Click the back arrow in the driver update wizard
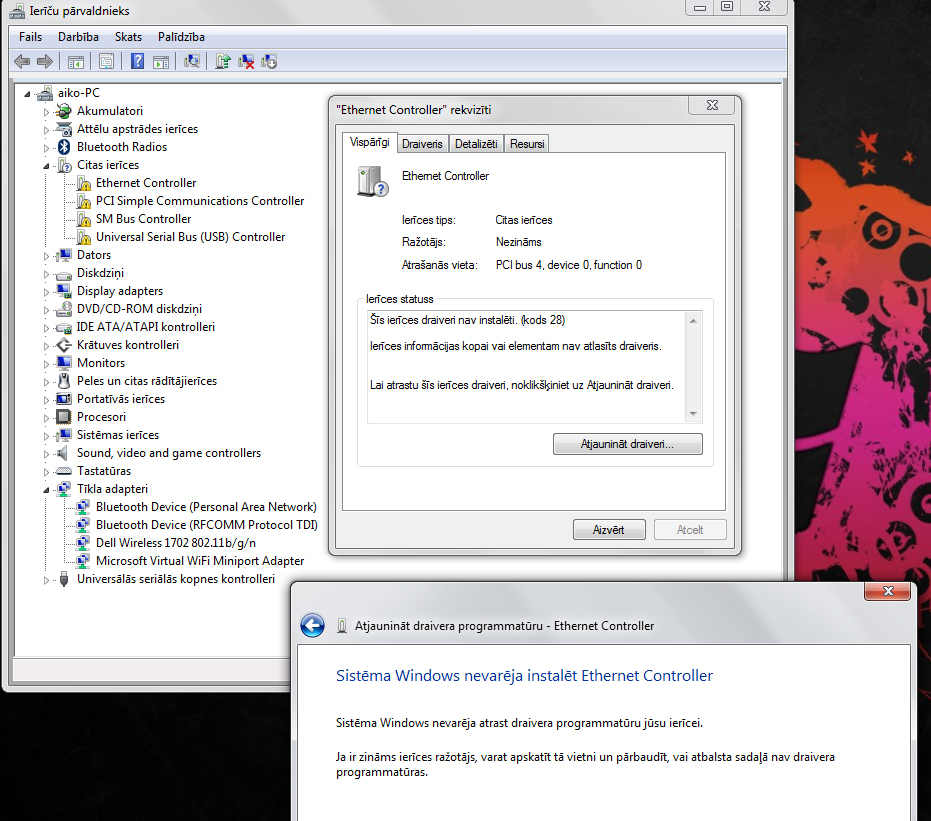Screen dimensions: 931x821 312,625
